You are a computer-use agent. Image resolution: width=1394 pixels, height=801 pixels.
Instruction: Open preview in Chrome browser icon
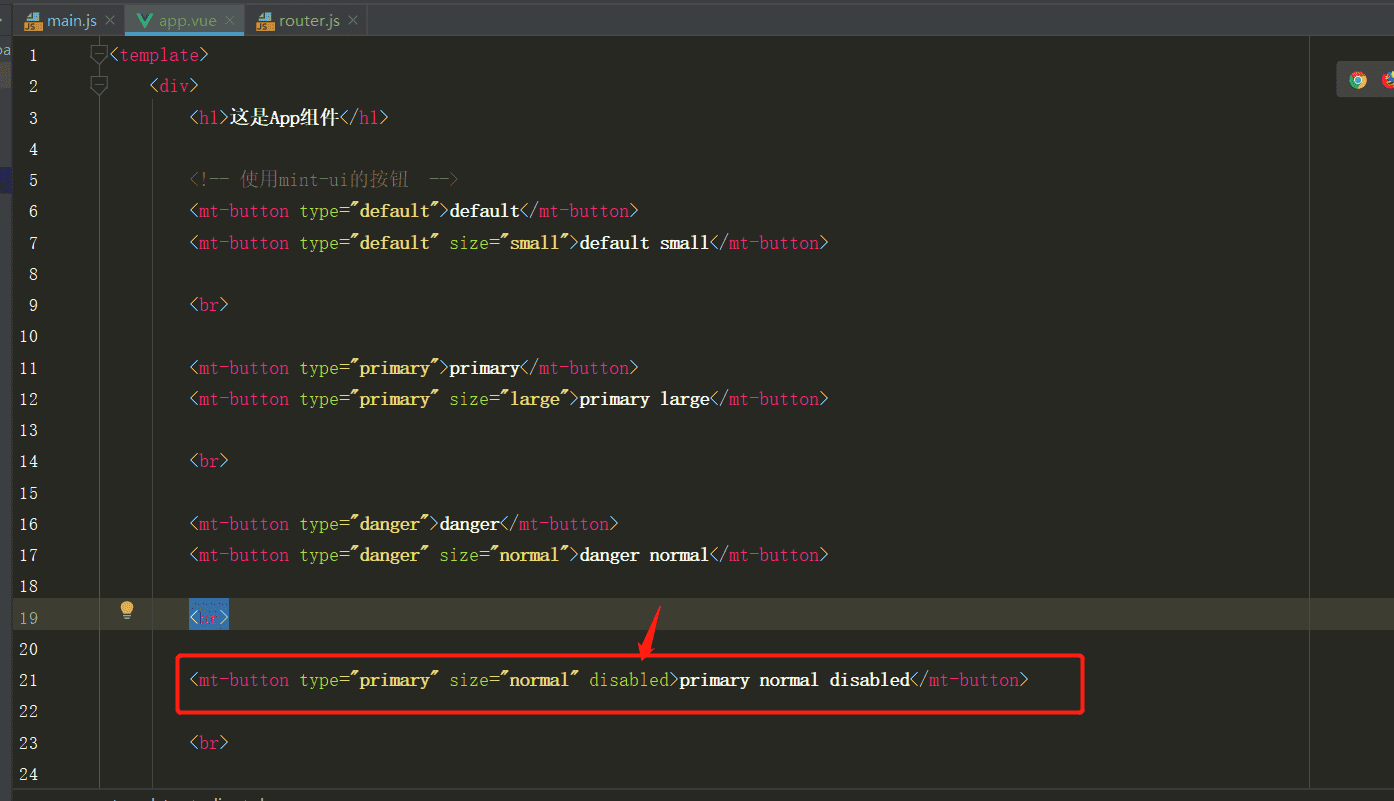point(1357,80)
